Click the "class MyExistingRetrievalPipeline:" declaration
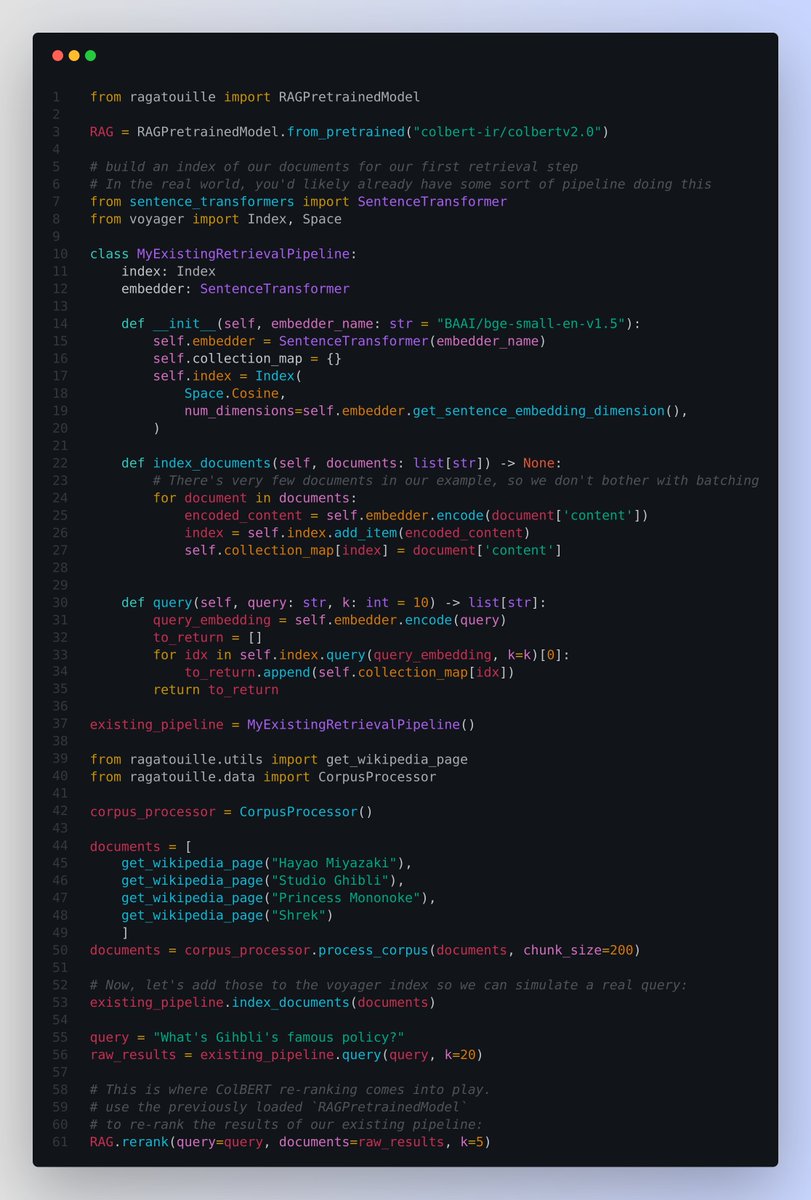Image resolution: width=811 pixels, height=1200 pixels. click(x=224, y=254)
